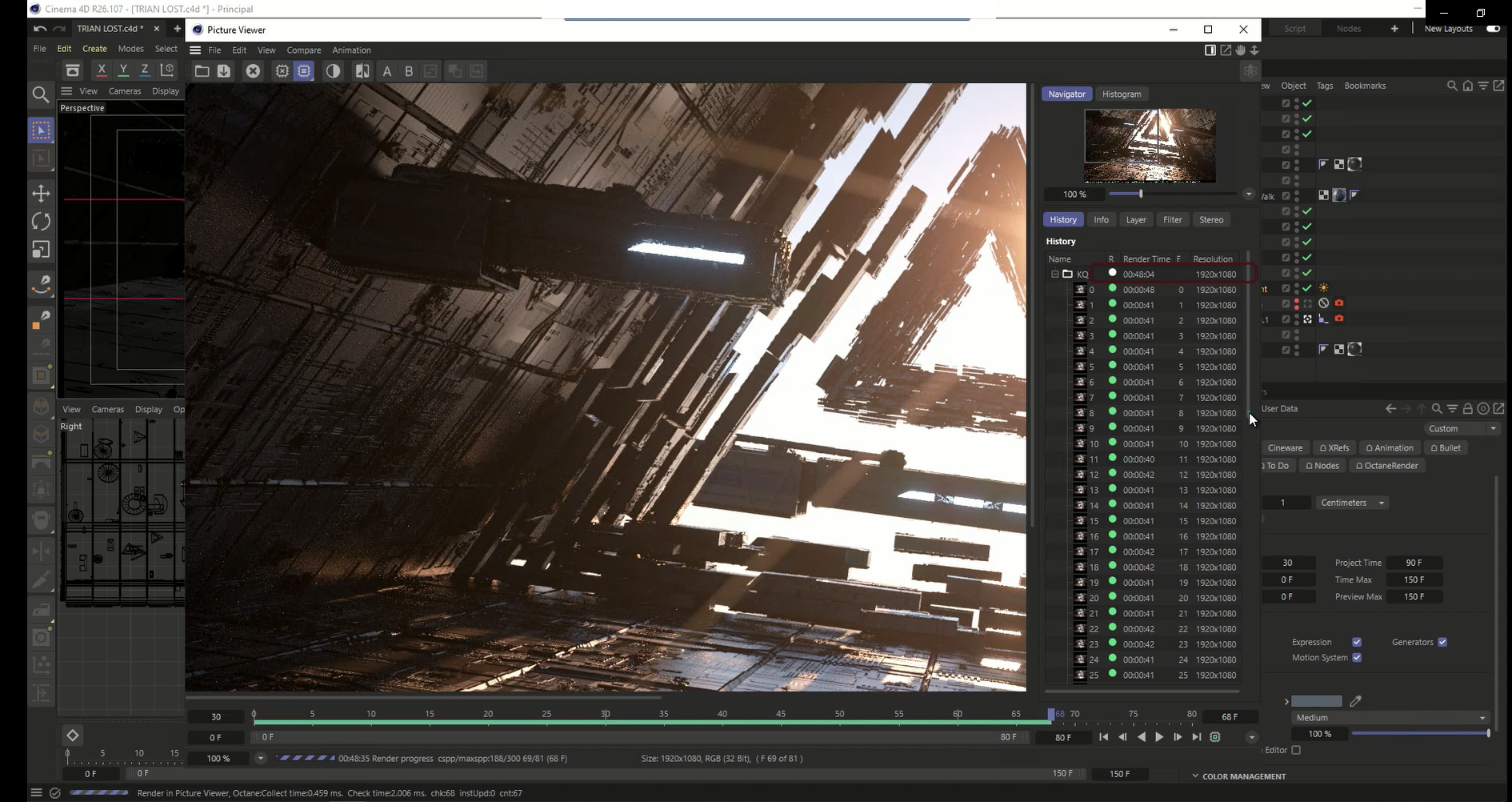Click the OctaneRender button
The image size is (1512, 802).
coord(1387,465)
